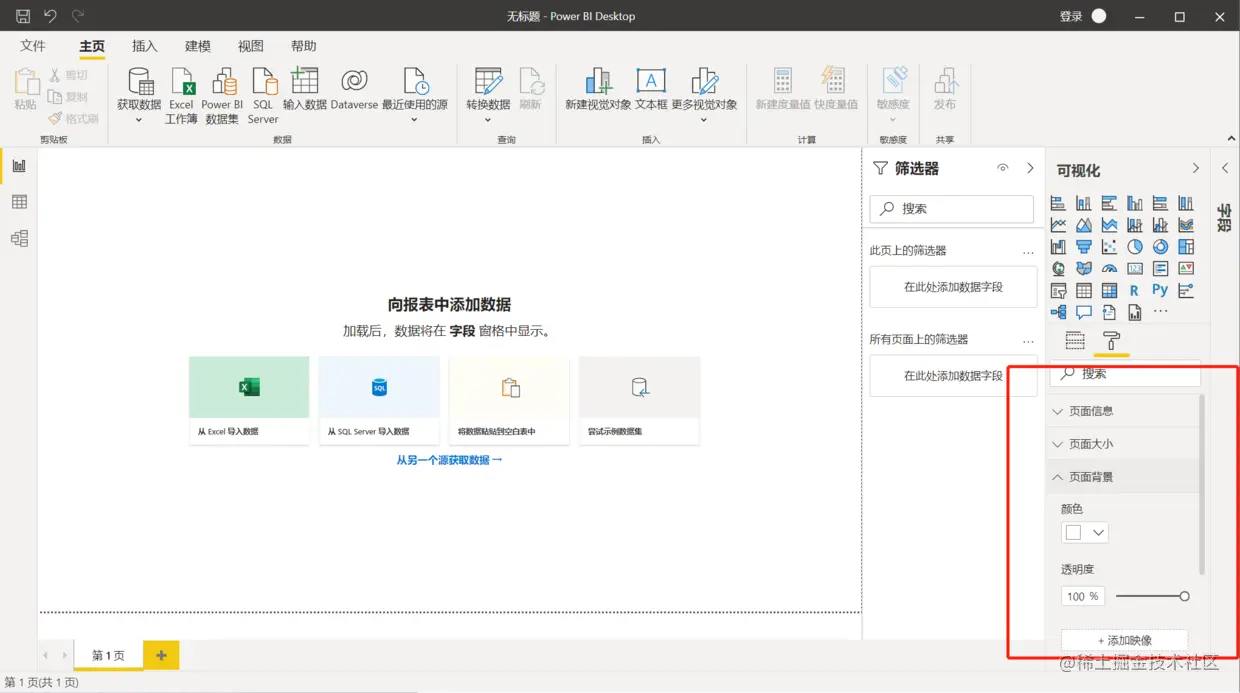Viewport: 1240px width, 693px height.
Task: Switch to the Format paint roller tab
Action: (x=1111, y=341)
